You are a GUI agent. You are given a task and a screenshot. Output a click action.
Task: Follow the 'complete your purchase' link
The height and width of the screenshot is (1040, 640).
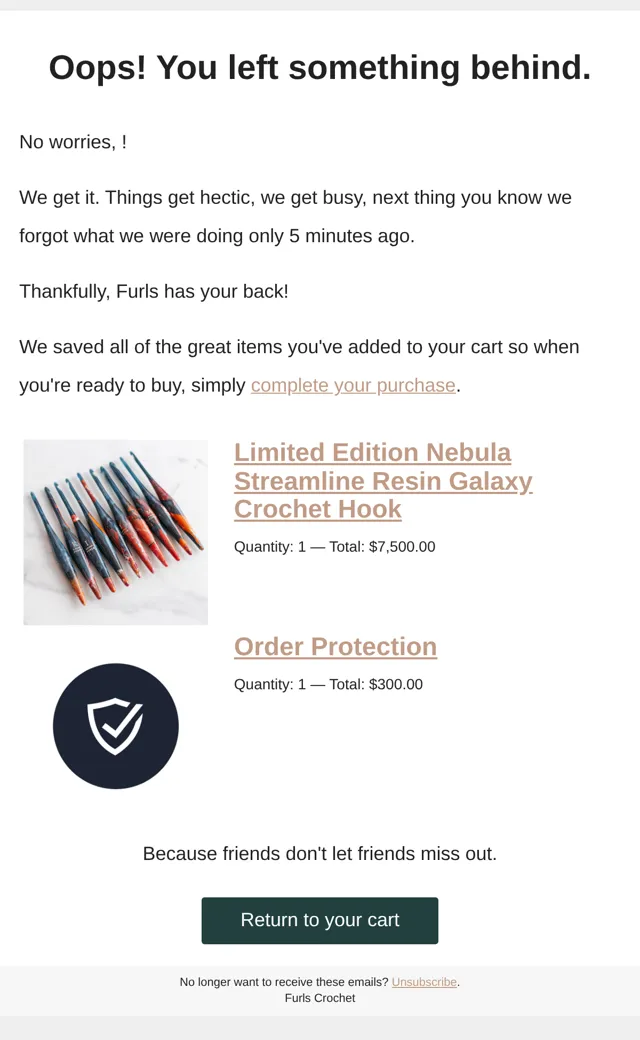(353, 385)
